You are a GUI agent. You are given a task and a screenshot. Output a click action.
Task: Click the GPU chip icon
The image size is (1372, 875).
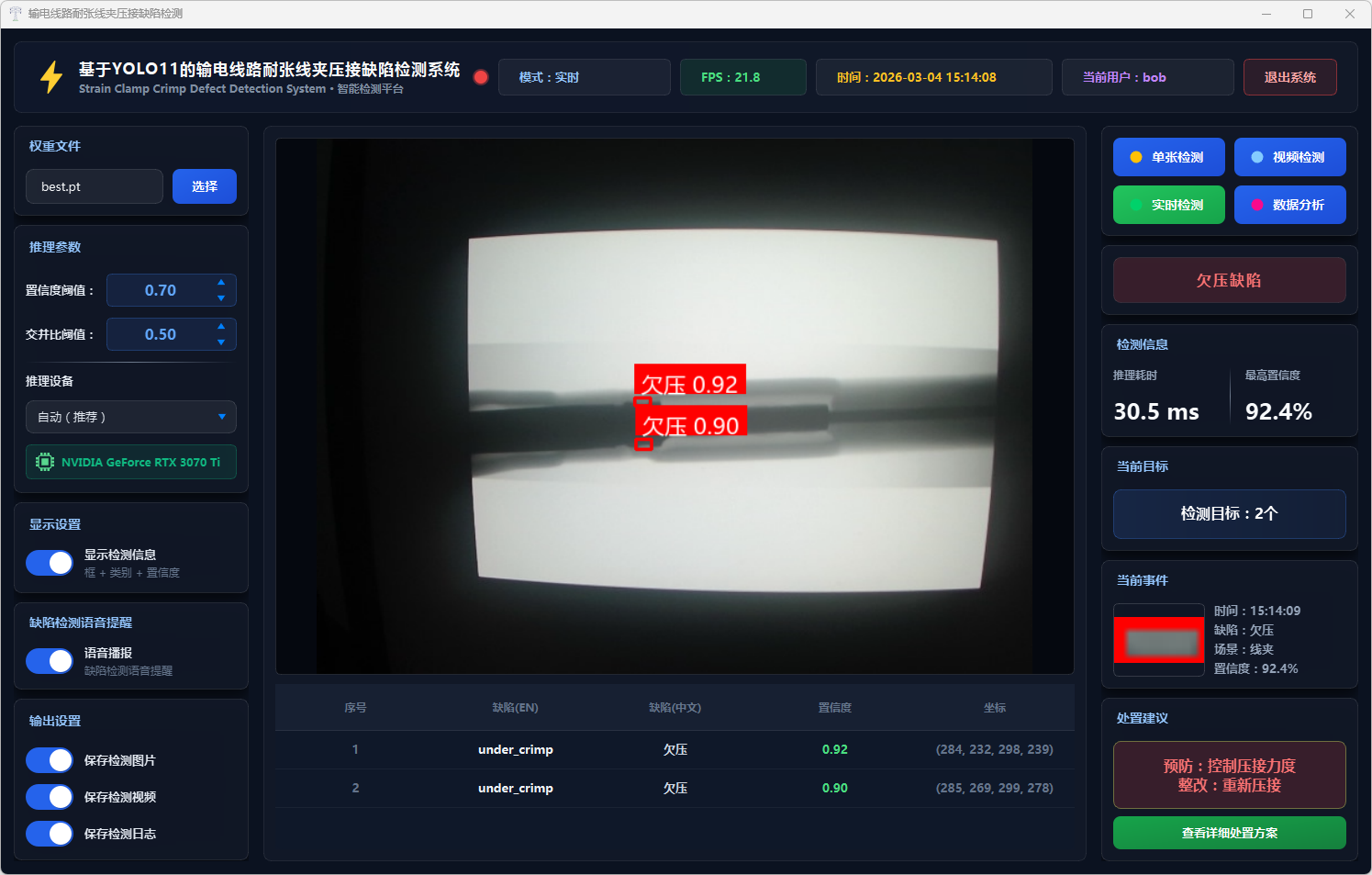[x=44, y=462]
